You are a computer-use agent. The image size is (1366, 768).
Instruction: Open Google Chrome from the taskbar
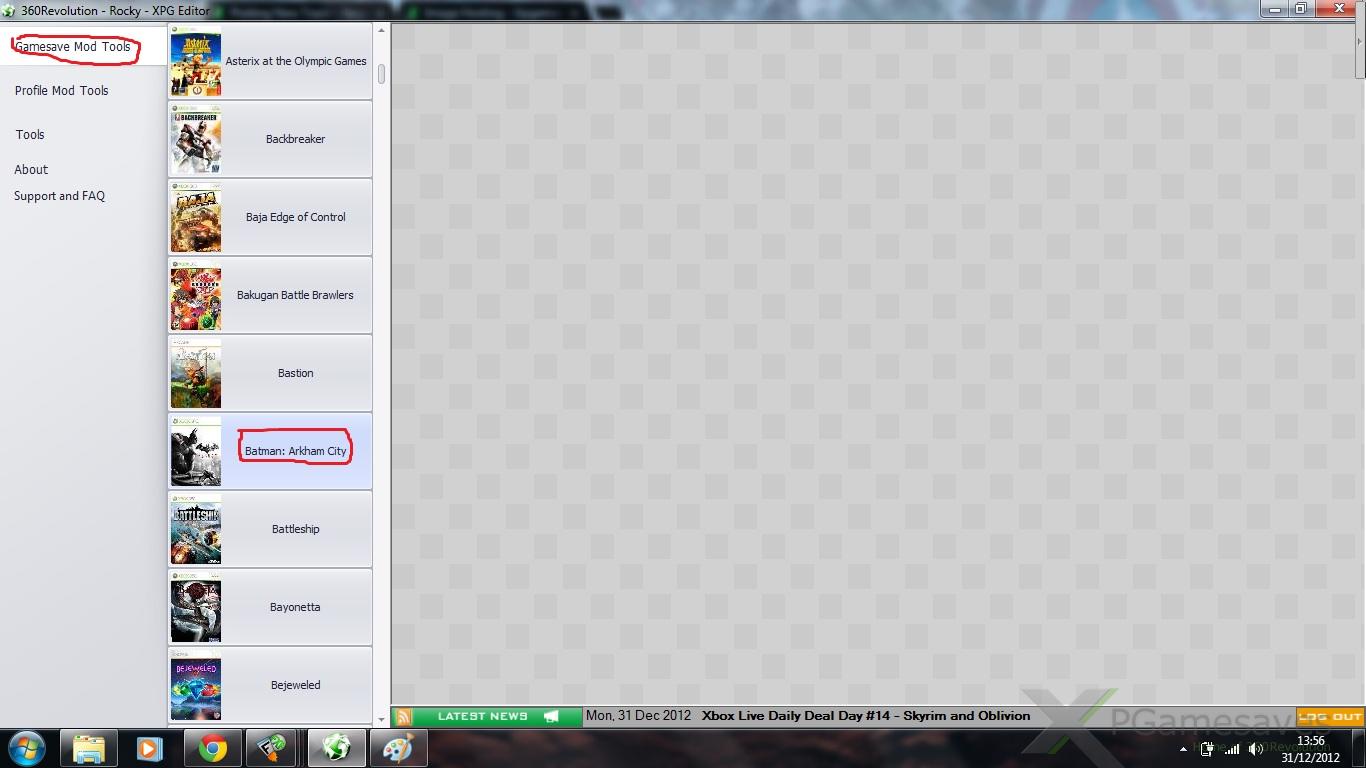(212, 748)
